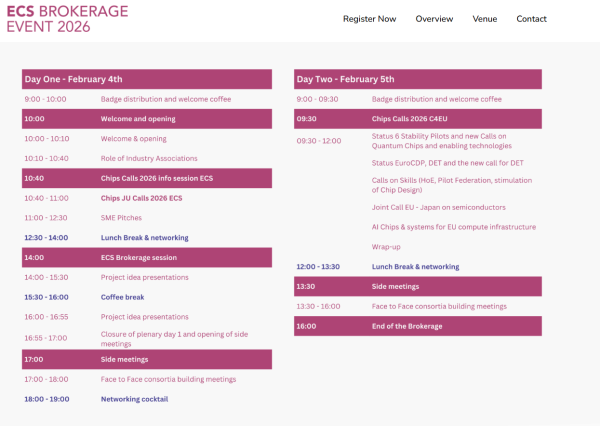Click the End of the Brokerage row
This screenshot has width=600, height=426.
click(407, 326)
